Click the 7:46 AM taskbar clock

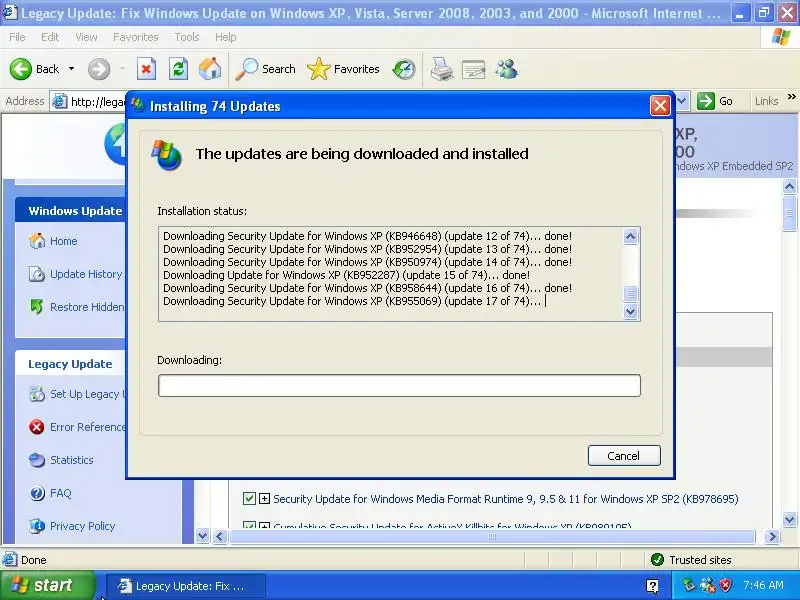[763, 585]
